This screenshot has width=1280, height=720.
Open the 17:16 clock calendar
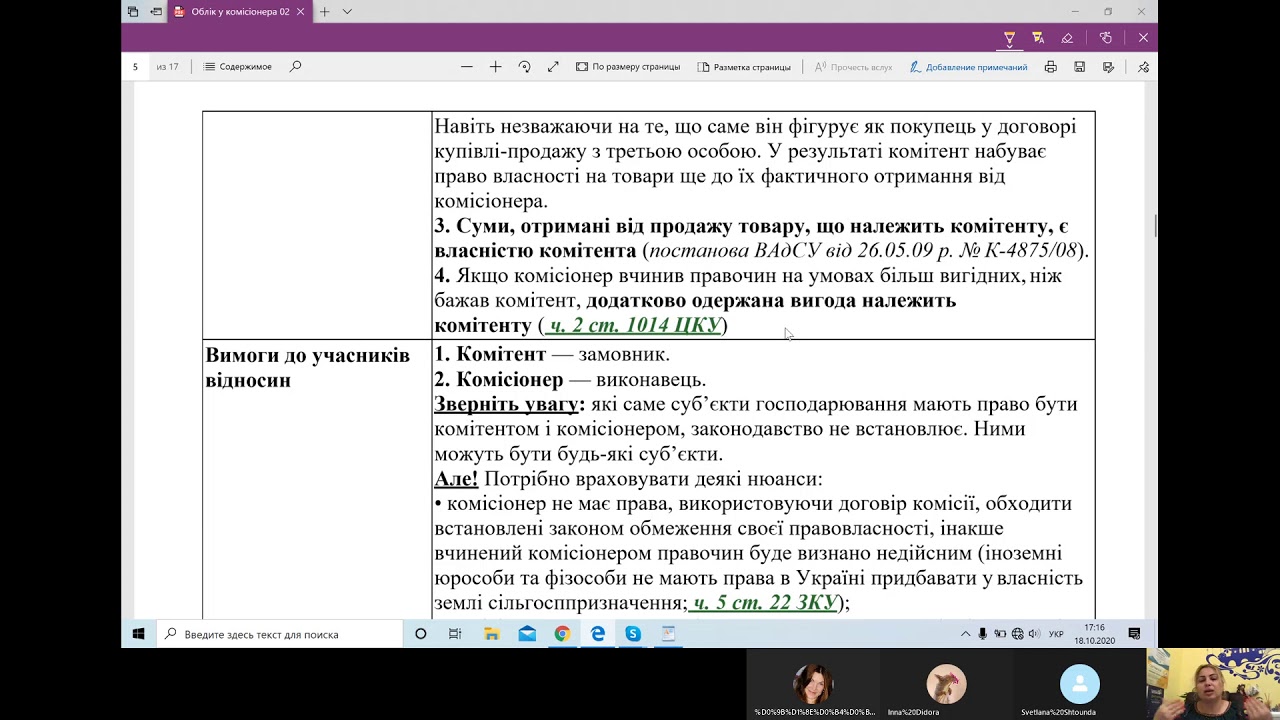click(1093, 634)
